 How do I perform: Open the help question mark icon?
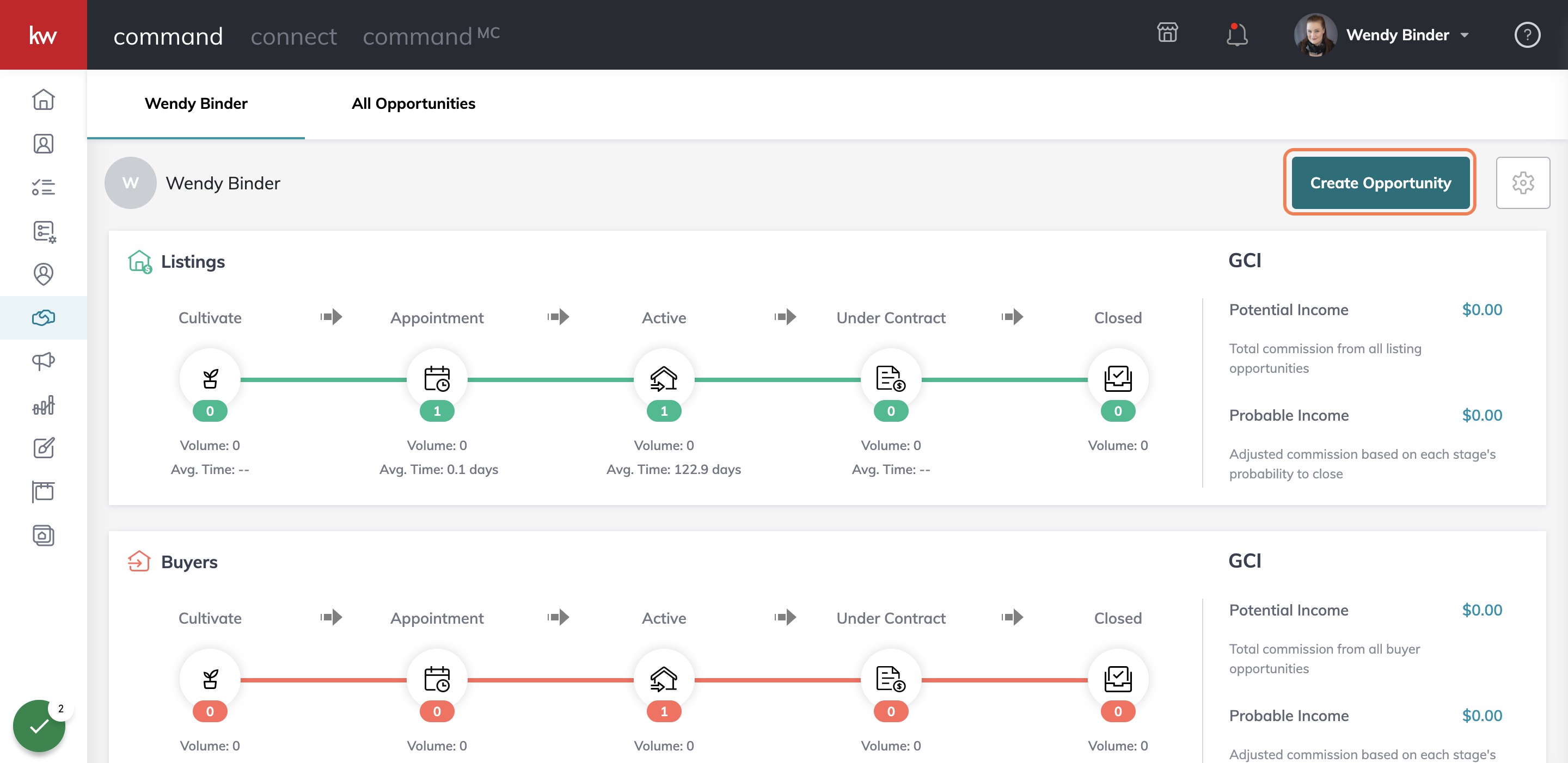click(x=1527, y=35)
